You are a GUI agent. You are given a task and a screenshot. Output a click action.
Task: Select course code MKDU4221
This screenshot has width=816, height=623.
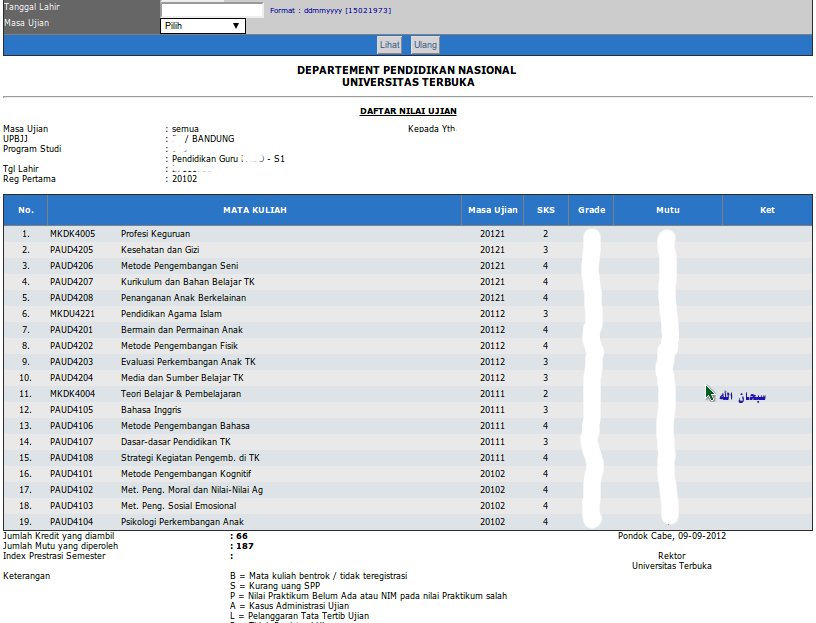pos(72,314)
